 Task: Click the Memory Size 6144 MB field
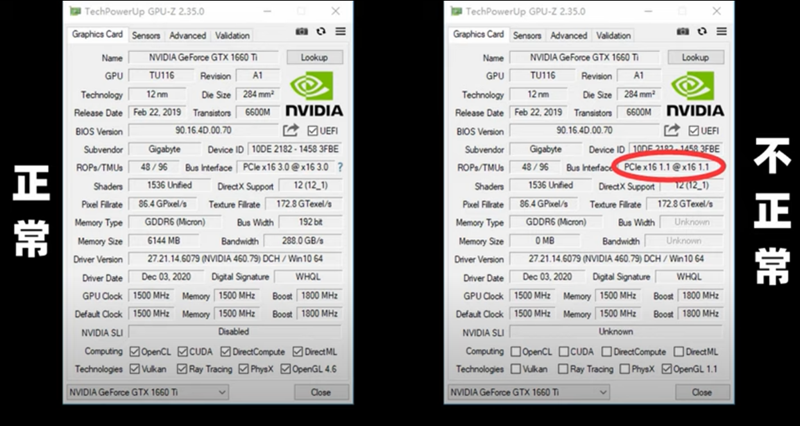163,240
